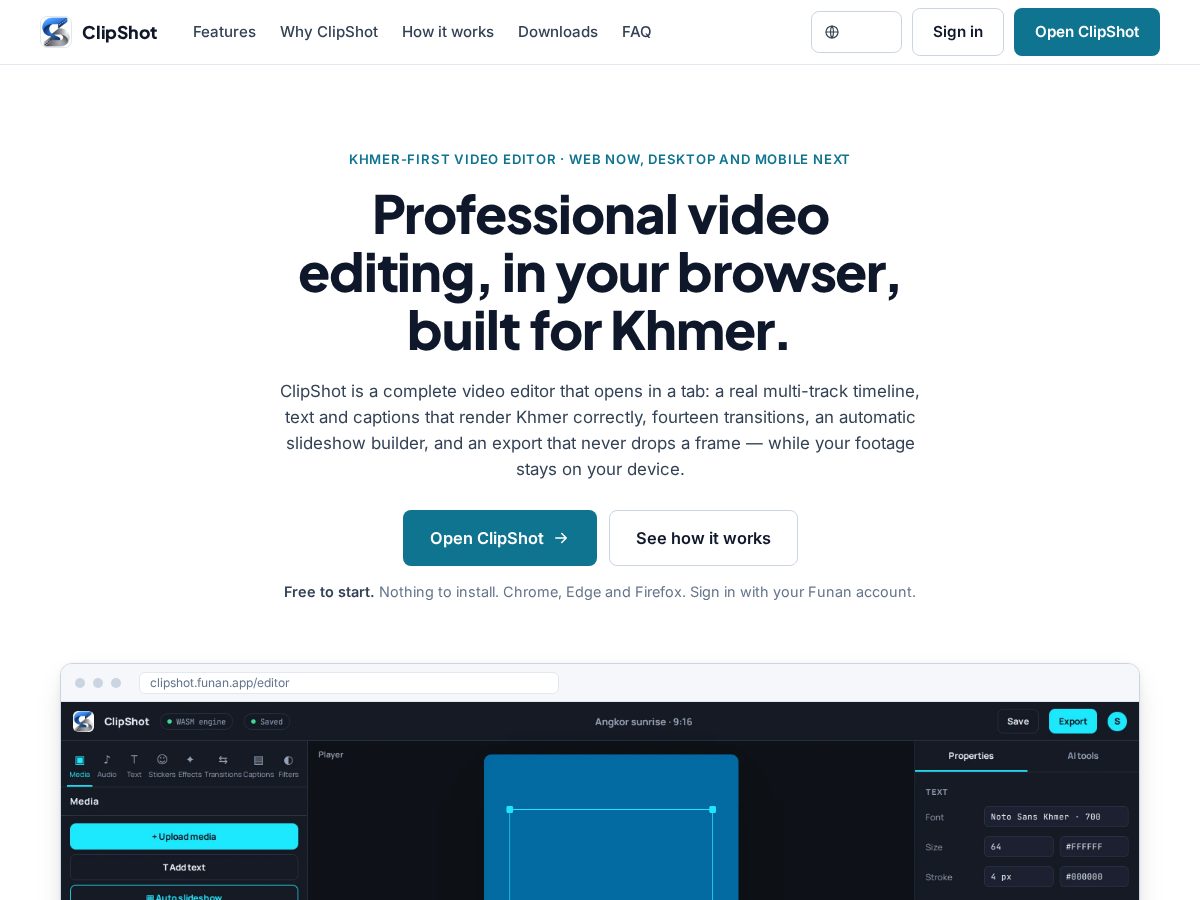
Task: Go to Features in the navigation
Action: 224,32
